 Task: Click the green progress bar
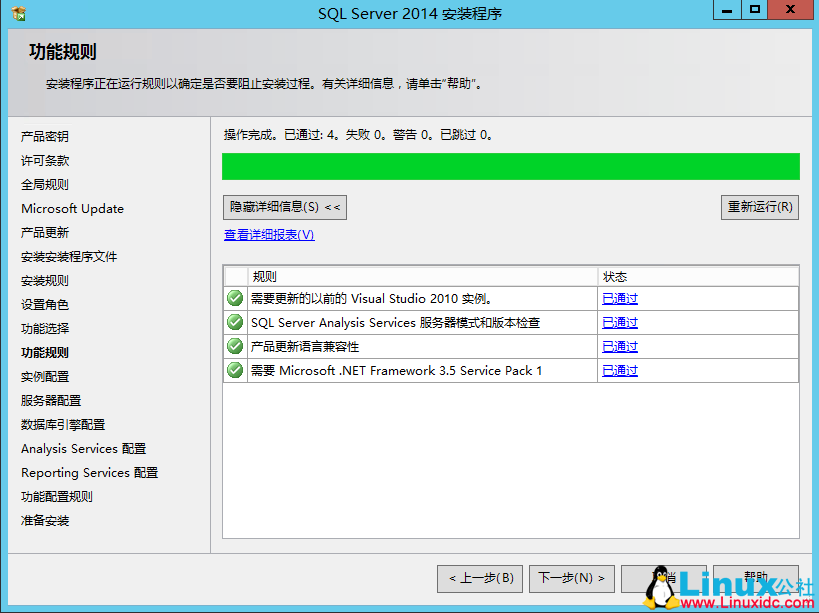pyautogui.click(x=511, y=165)
